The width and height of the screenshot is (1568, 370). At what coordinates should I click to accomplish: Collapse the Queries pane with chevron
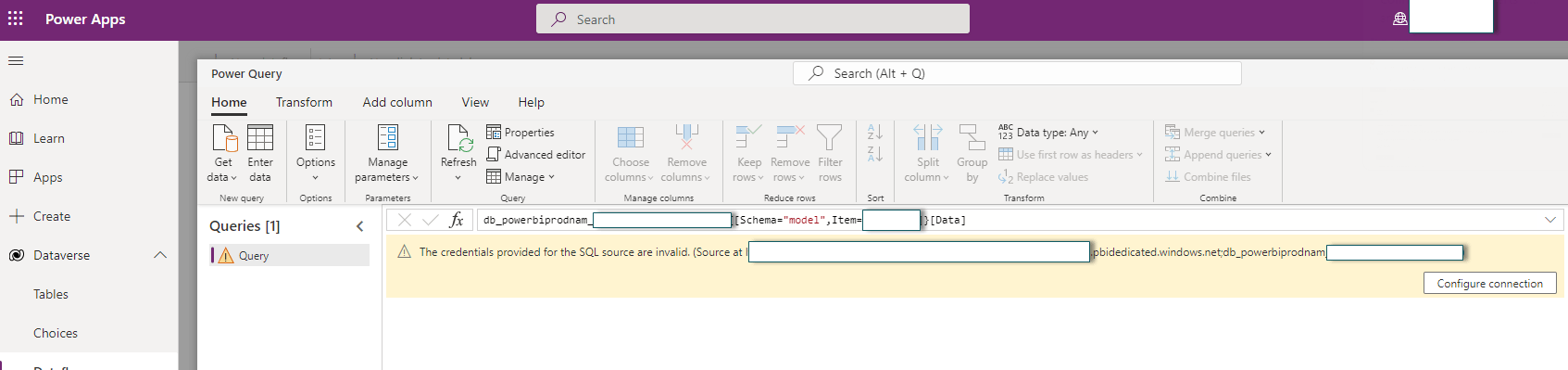[360, 226]
